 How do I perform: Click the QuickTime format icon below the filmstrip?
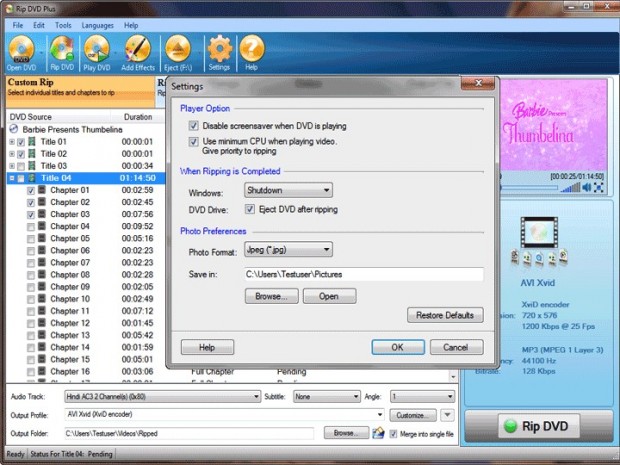(x=539, y=259)
